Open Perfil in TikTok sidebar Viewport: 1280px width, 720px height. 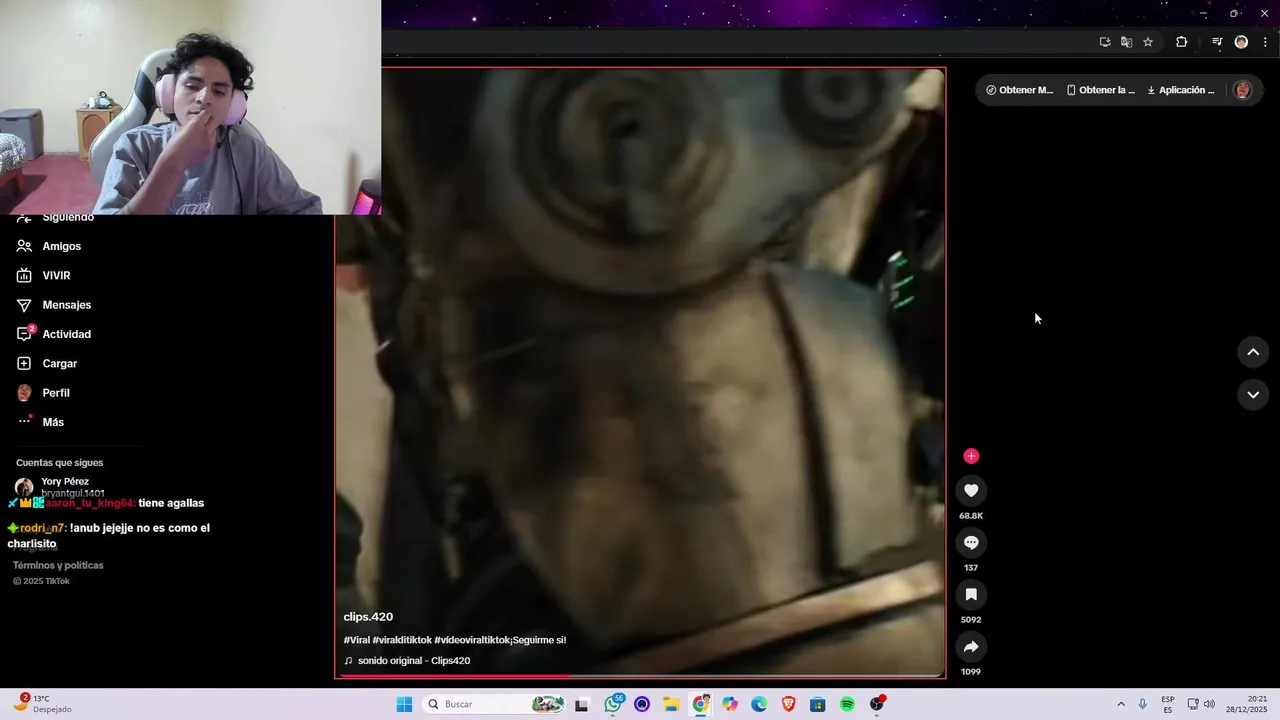[56, 393]
